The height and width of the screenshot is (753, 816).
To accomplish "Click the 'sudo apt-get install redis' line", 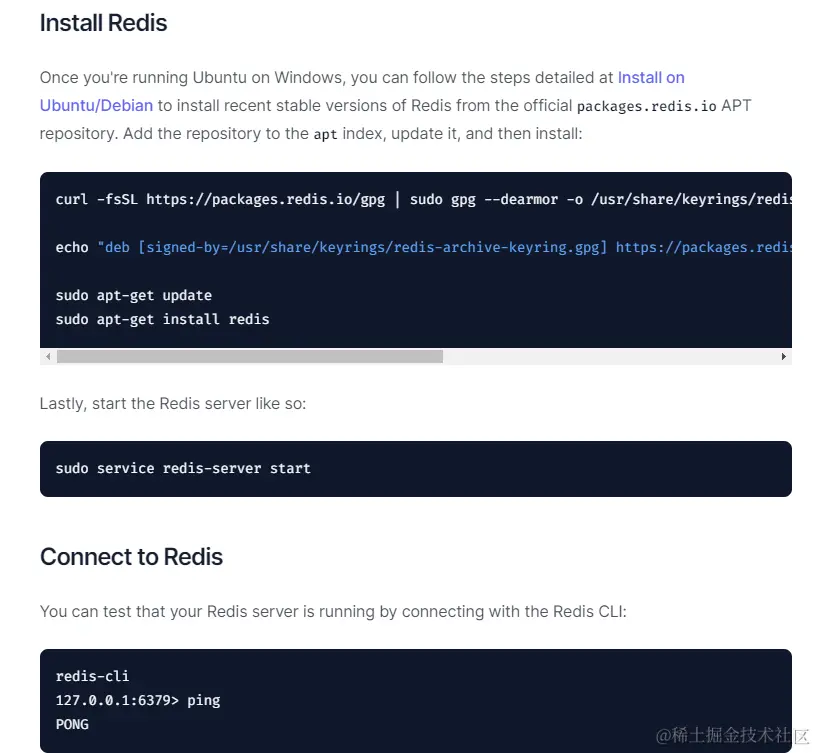I will point(162,319).
